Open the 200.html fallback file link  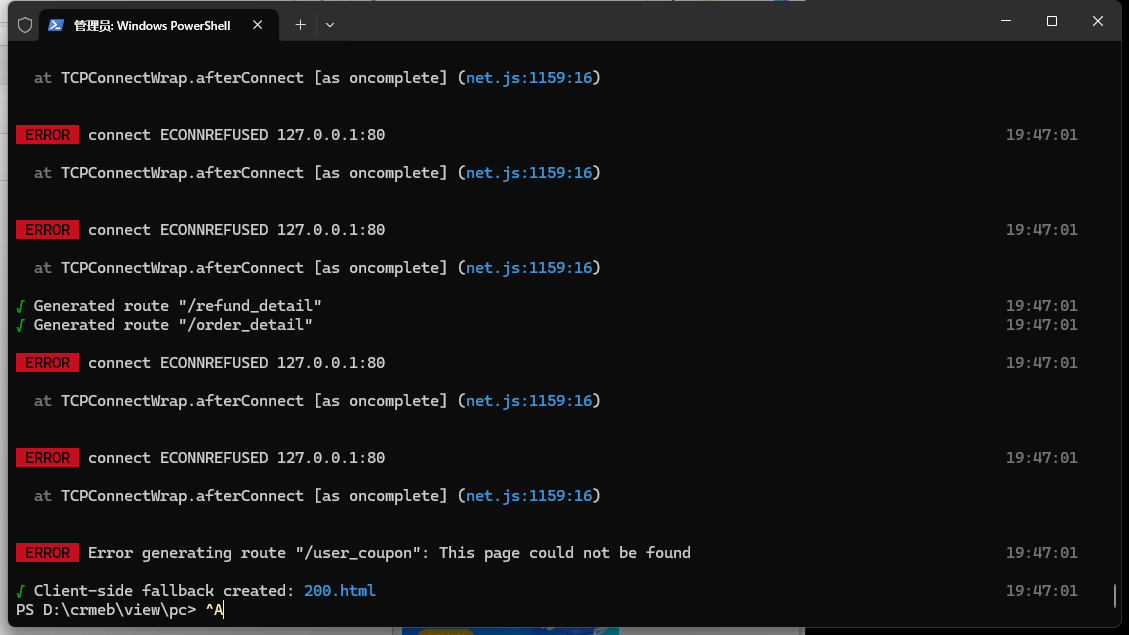[340, 591]
